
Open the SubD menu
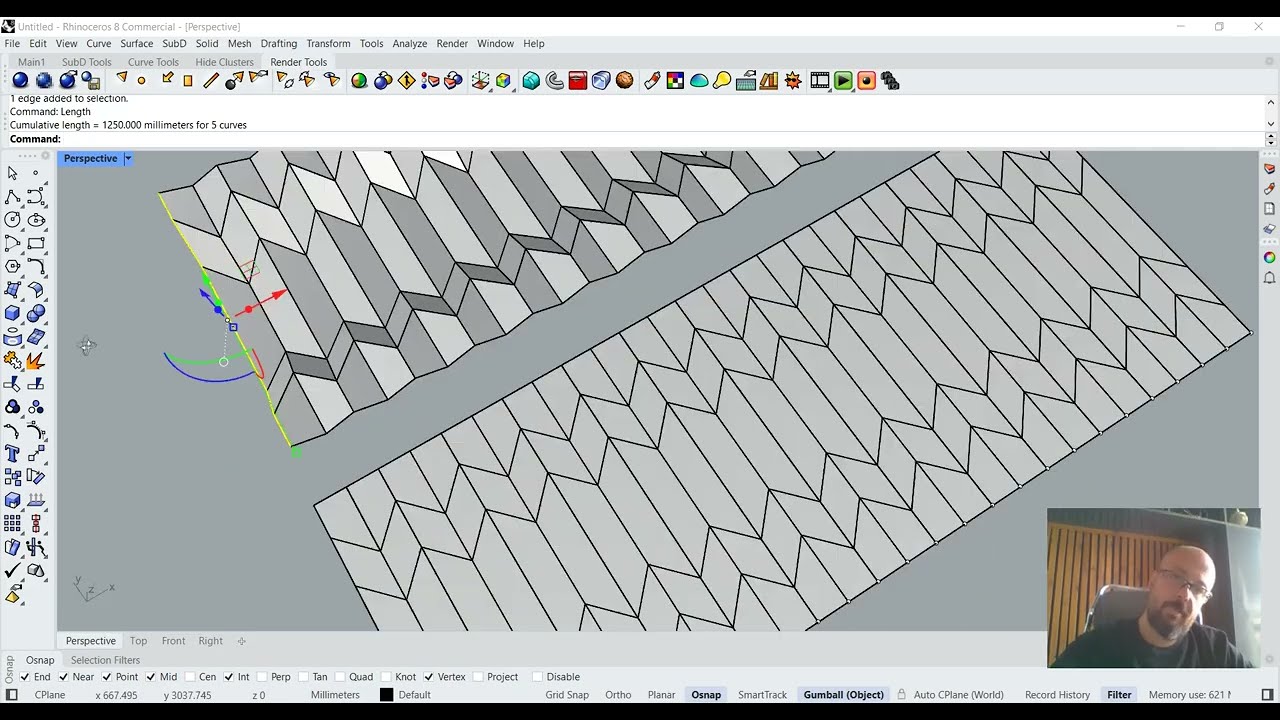(x=174, y=44)
